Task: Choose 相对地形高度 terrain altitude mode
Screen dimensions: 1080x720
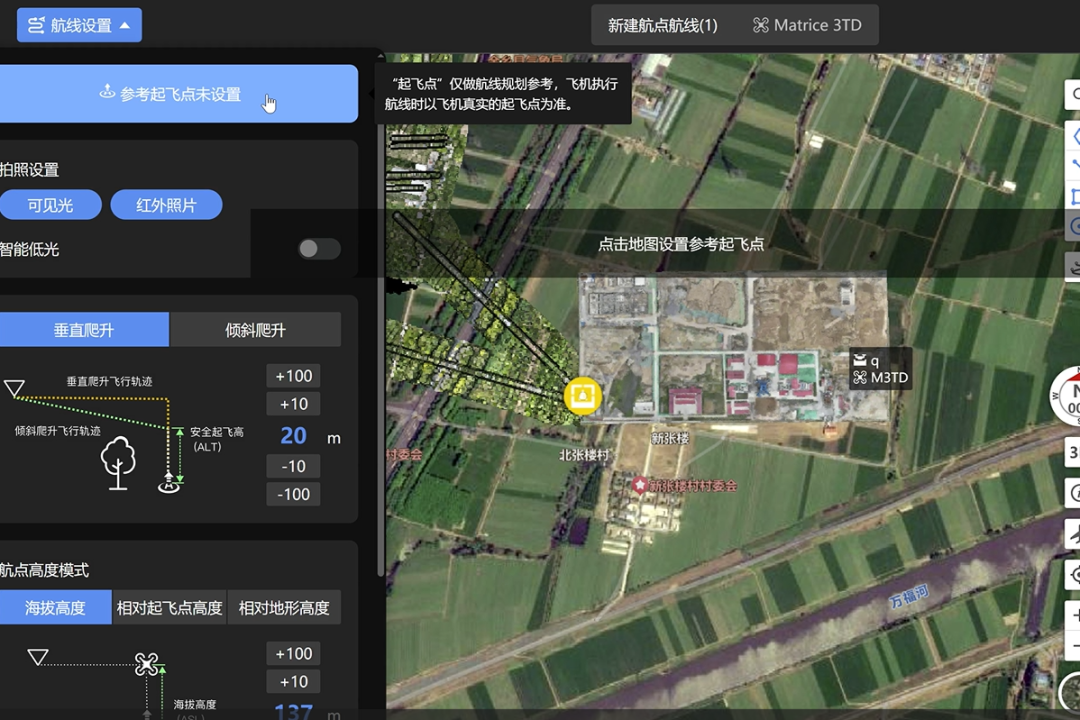Action: 284,607
